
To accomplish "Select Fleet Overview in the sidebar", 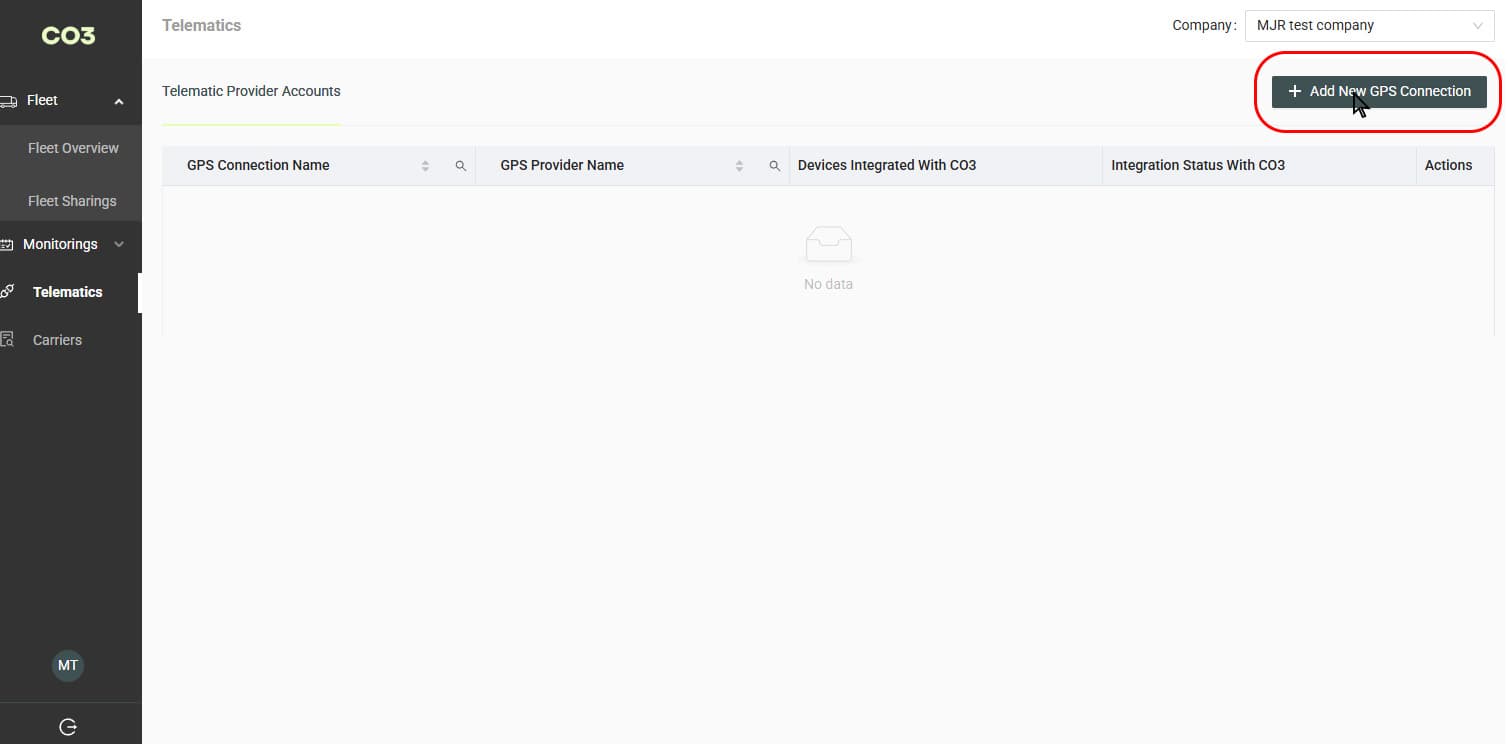I will pos(72,147).
